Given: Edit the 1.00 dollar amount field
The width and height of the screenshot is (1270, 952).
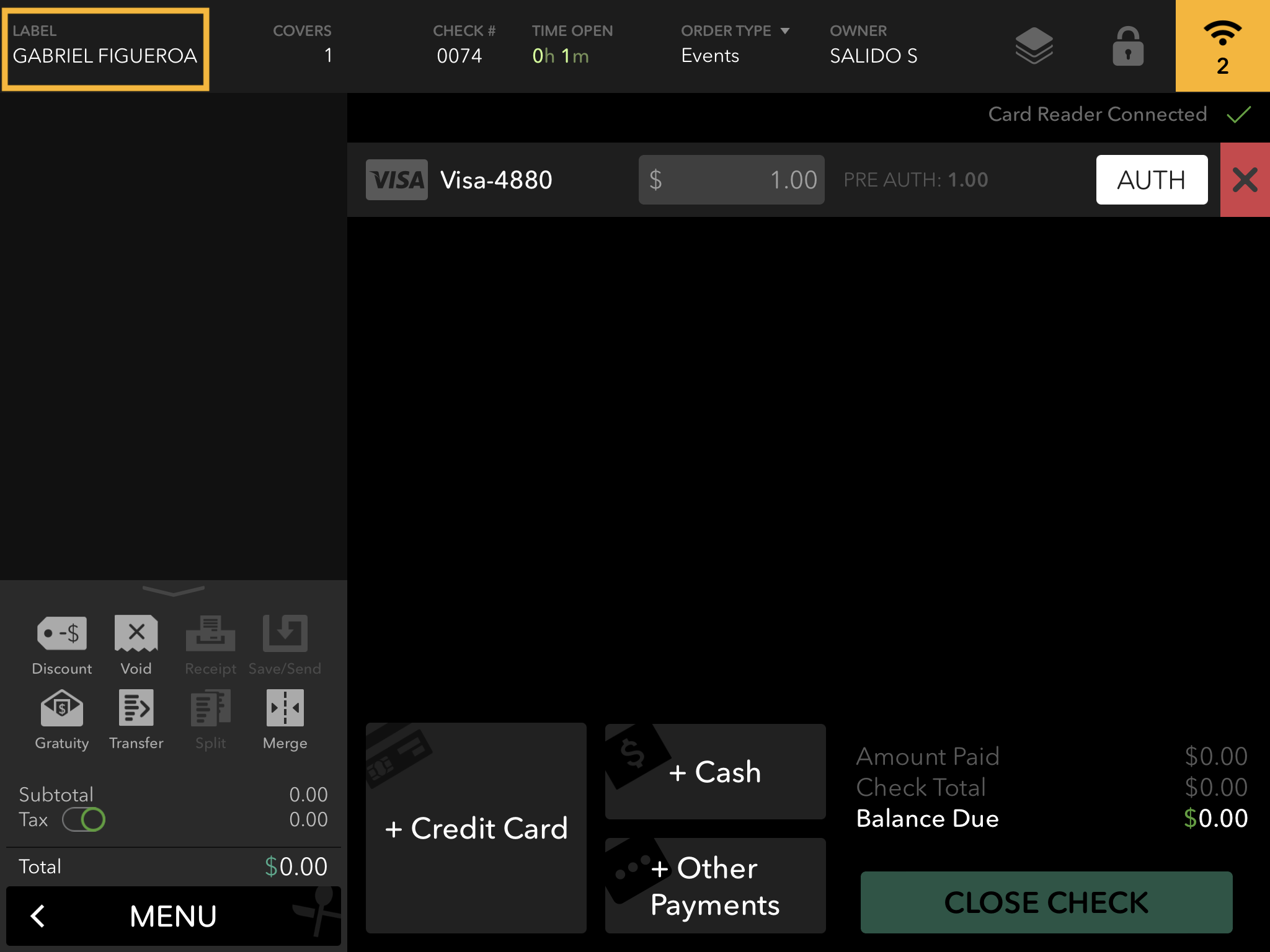Looking at the screenshot, I should [x=732, y=180].
